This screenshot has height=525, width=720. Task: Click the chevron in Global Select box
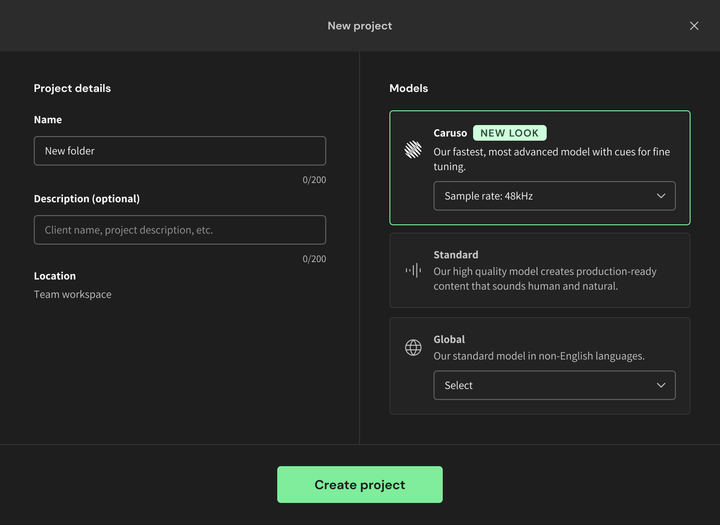(661, 385)
